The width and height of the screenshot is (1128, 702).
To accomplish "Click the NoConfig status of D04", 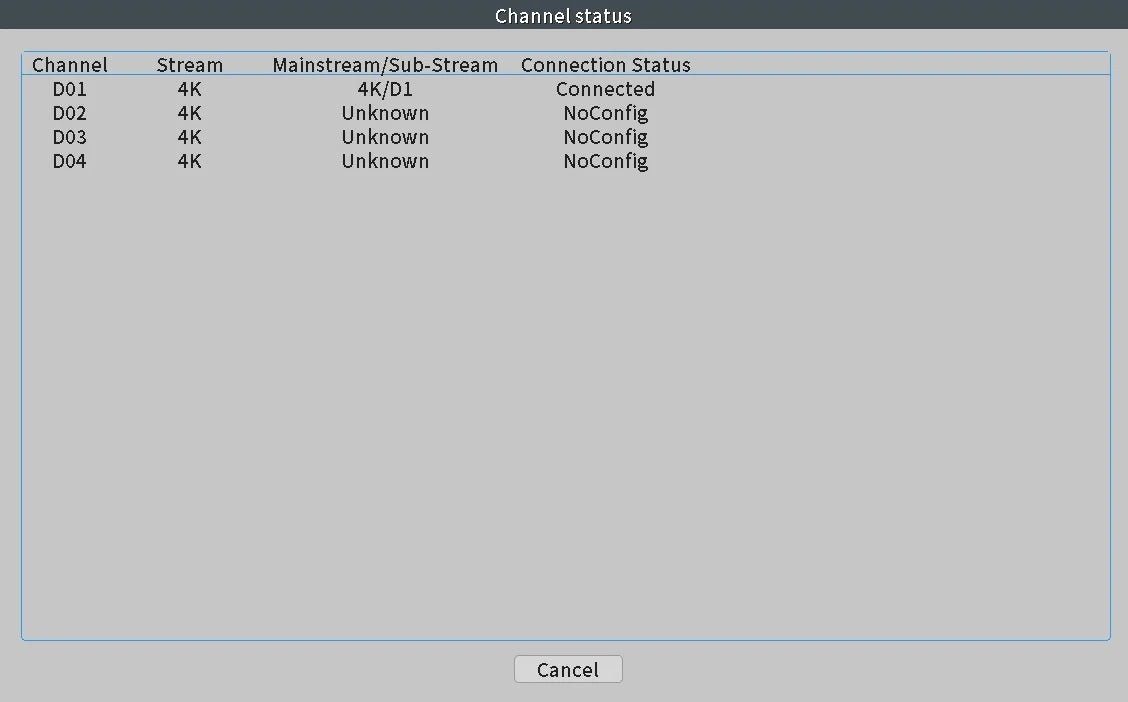I will [606, 160].
